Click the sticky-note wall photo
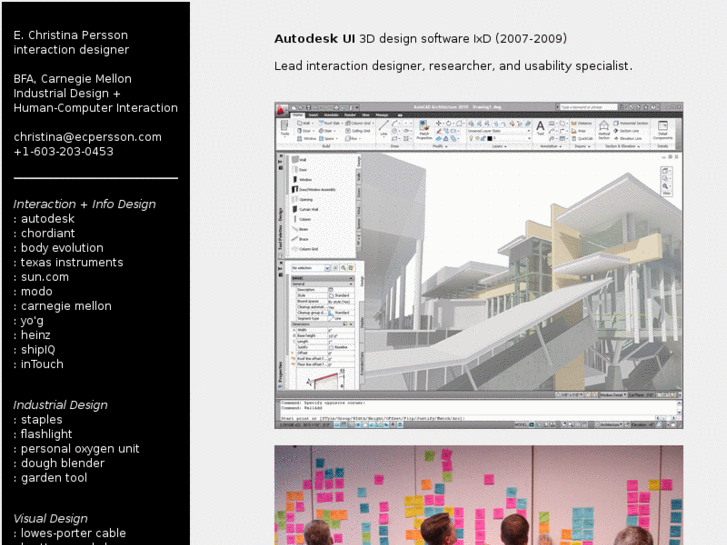Viewport: 727px width, 545px height. pyautogui.click(x=478, y=495)
